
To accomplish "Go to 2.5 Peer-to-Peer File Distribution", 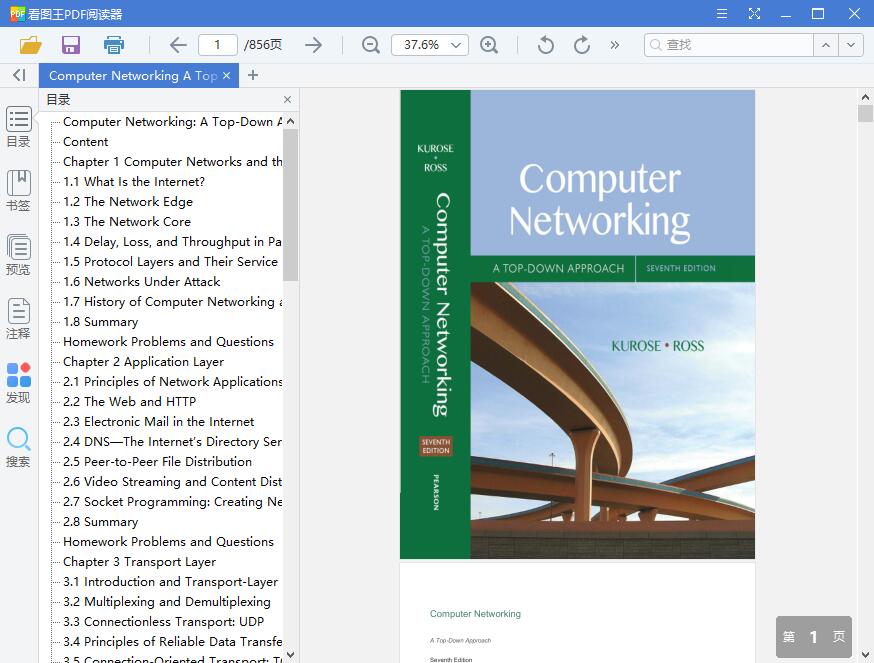I will pos(157,462).
